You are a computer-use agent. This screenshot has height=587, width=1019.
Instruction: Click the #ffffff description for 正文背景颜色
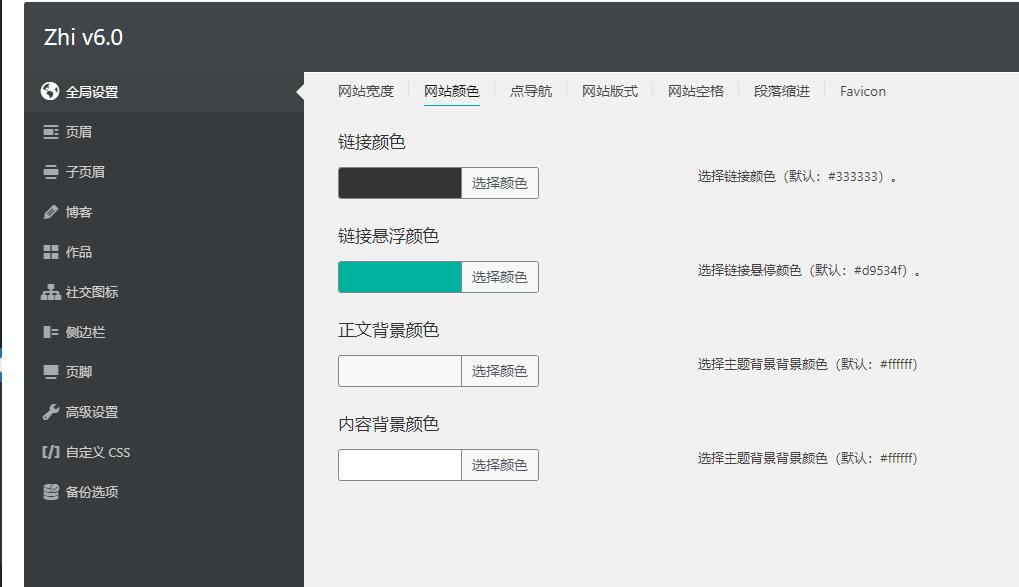[807, 365]
